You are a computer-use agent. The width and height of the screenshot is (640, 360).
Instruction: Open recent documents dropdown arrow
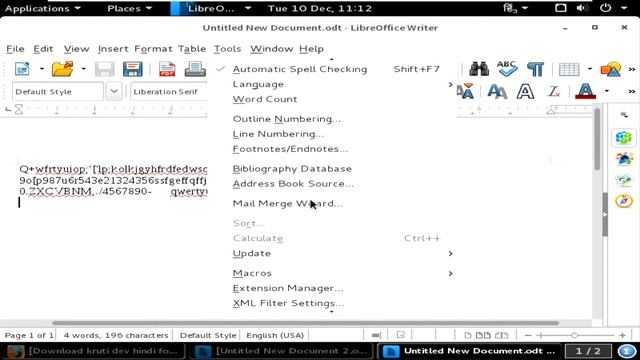83,69
